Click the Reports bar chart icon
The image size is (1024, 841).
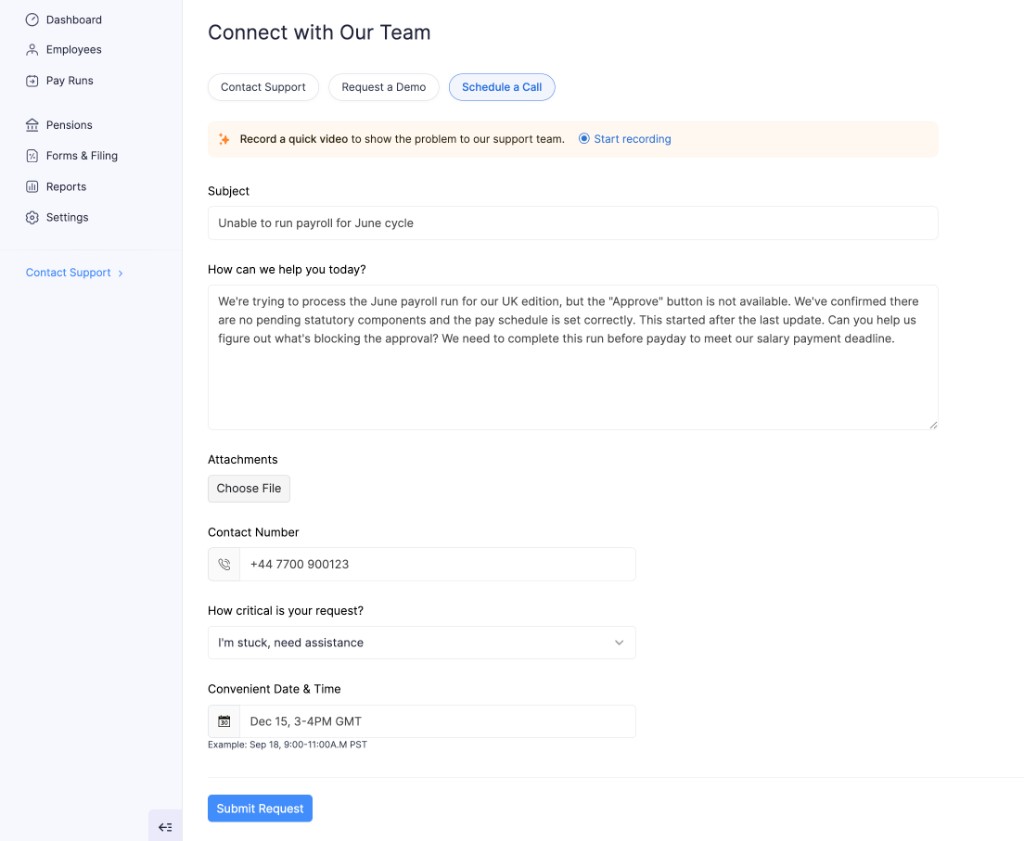coord(32,187)
